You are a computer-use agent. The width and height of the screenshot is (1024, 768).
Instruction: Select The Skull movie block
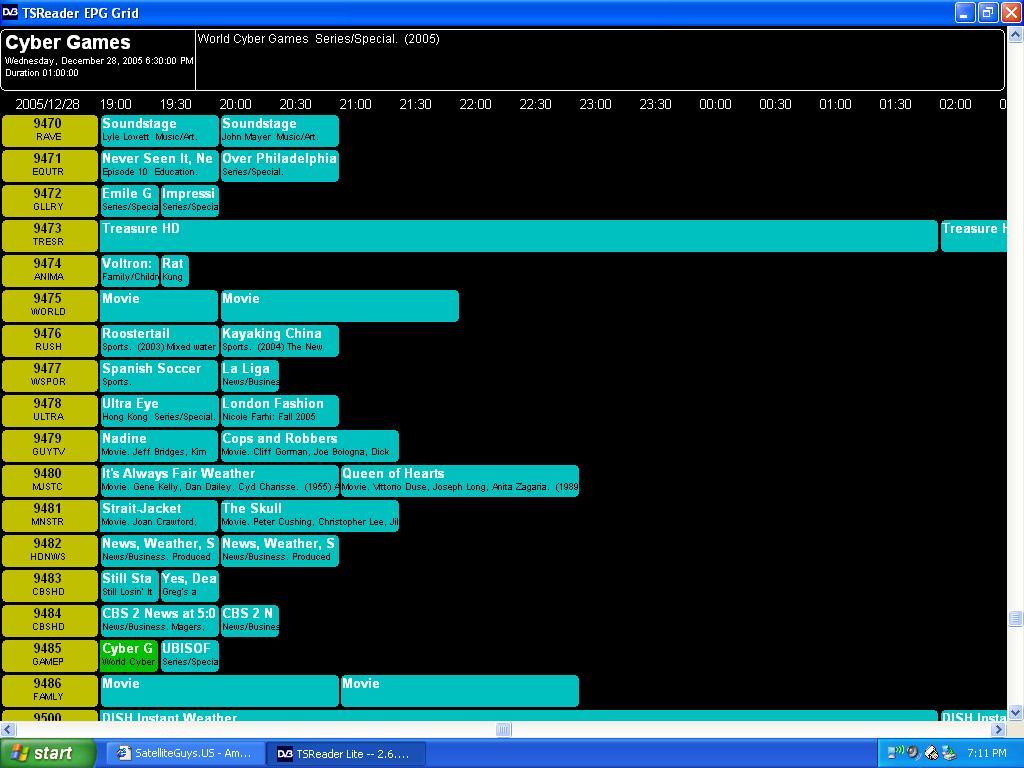click(x=310, y=515)
